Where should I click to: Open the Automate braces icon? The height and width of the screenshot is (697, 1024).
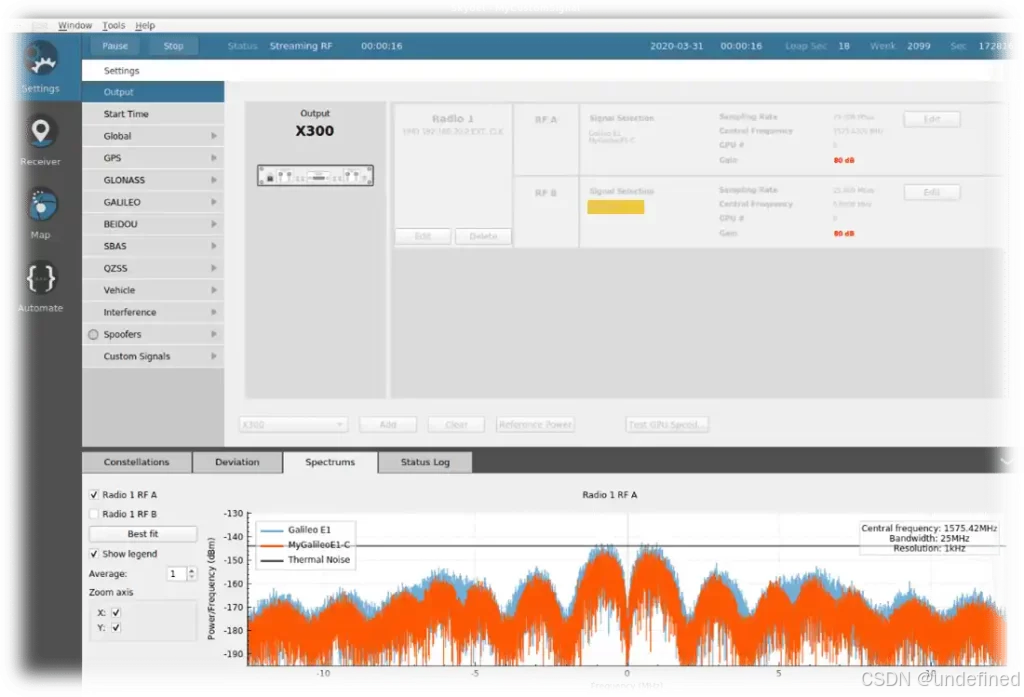(x=40, y=279)
